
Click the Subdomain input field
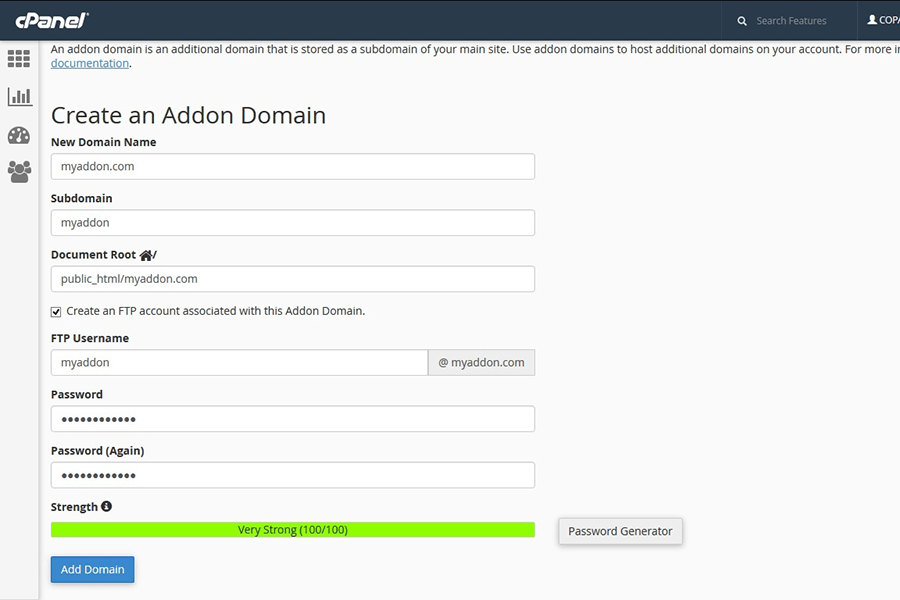tap(292, 223)
